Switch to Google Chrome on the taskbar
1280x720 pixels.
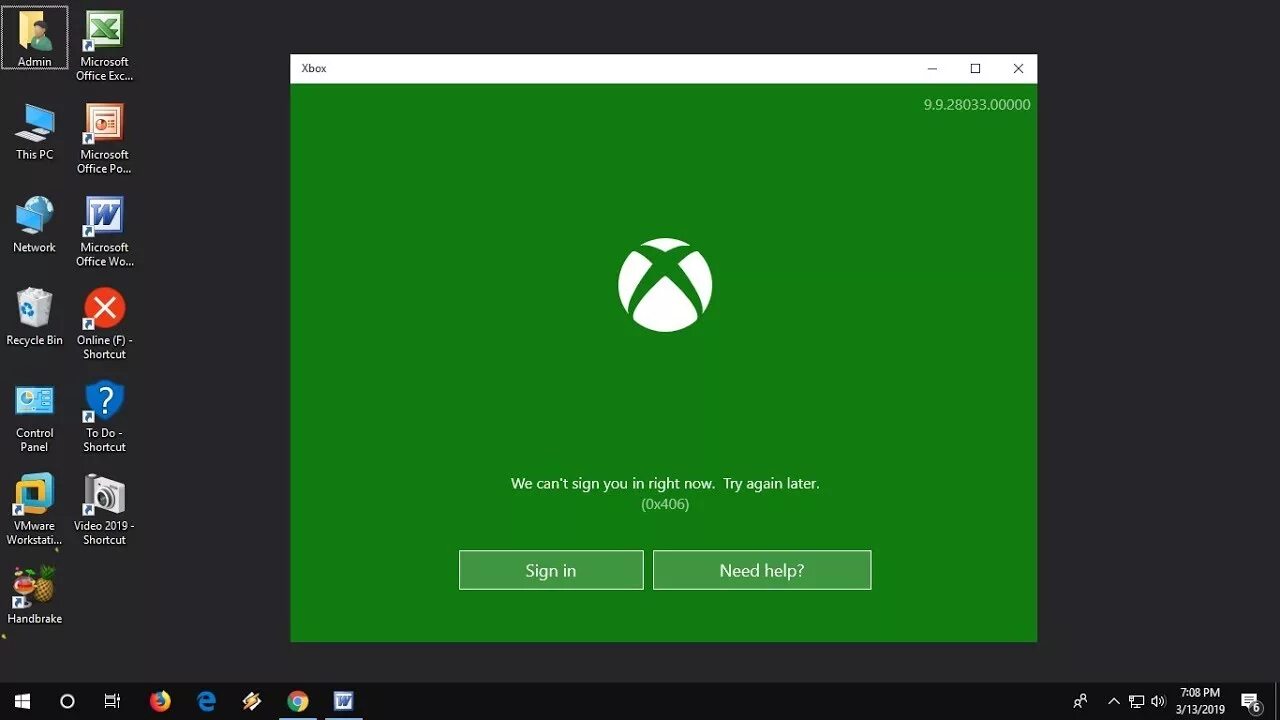coord(298,701)
